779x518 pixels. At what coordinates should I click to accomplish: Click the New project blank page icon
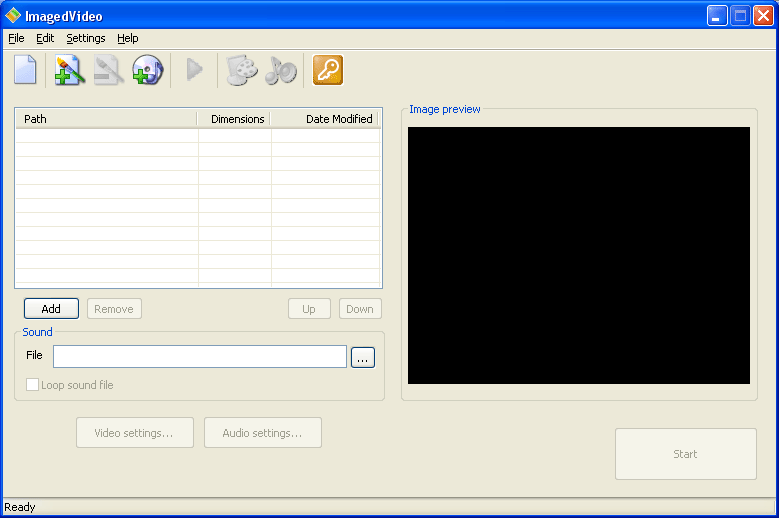(x=25, y=70)
